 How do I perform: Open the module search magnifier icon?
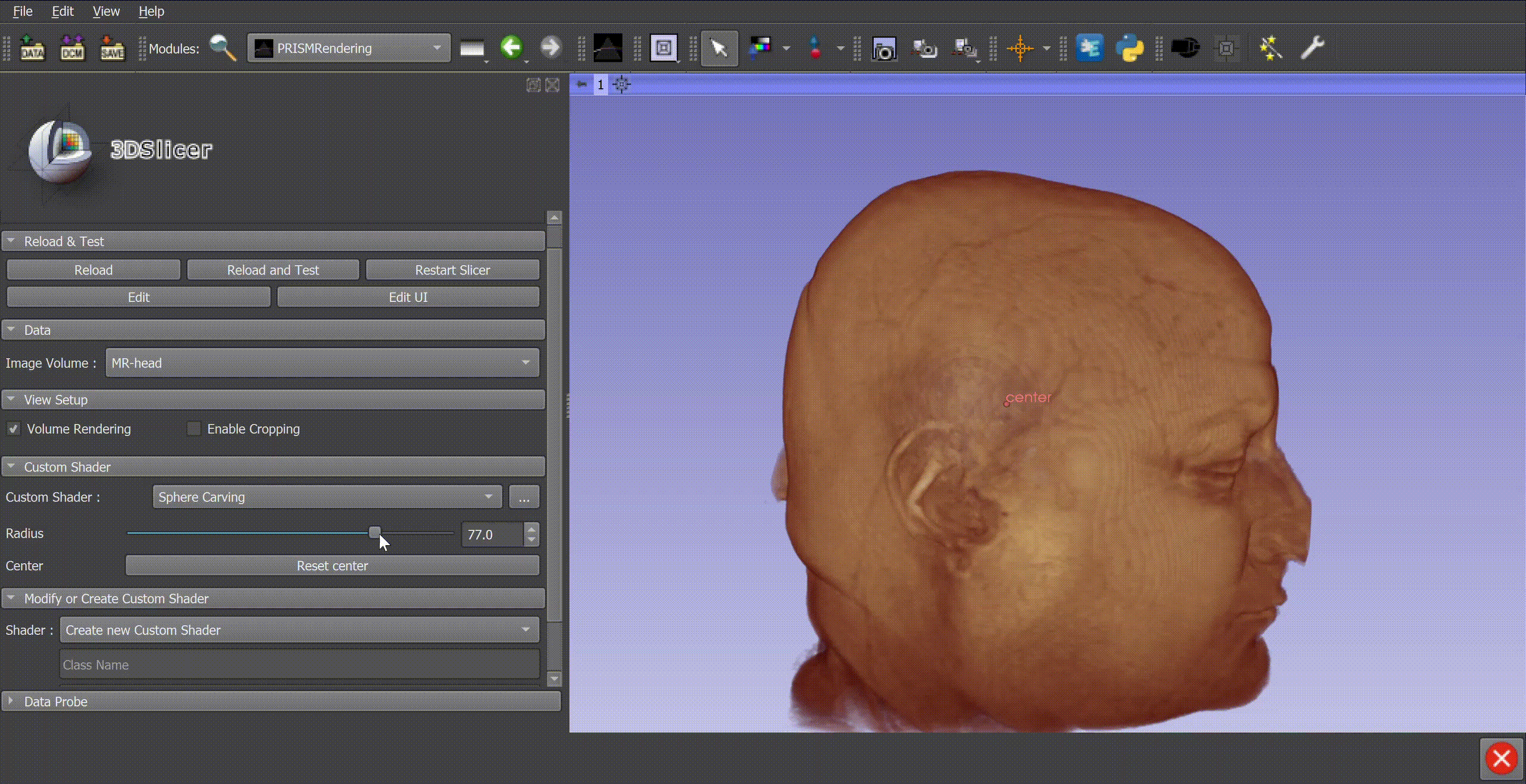(x=223, y=48)
